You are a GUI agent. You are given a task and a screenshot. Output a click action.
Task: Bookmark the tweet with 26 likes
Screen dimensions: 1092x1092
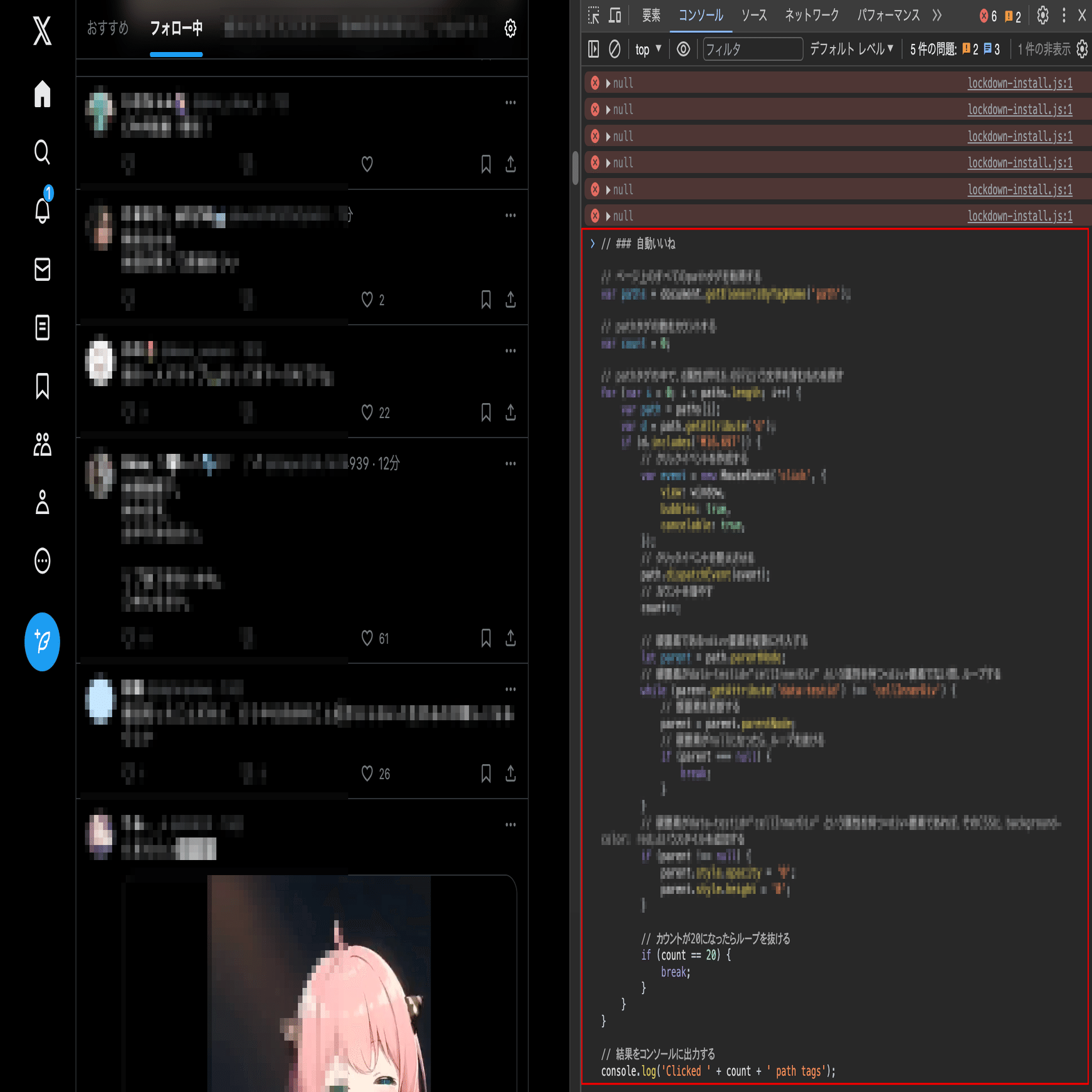click(x=485, y=774)
